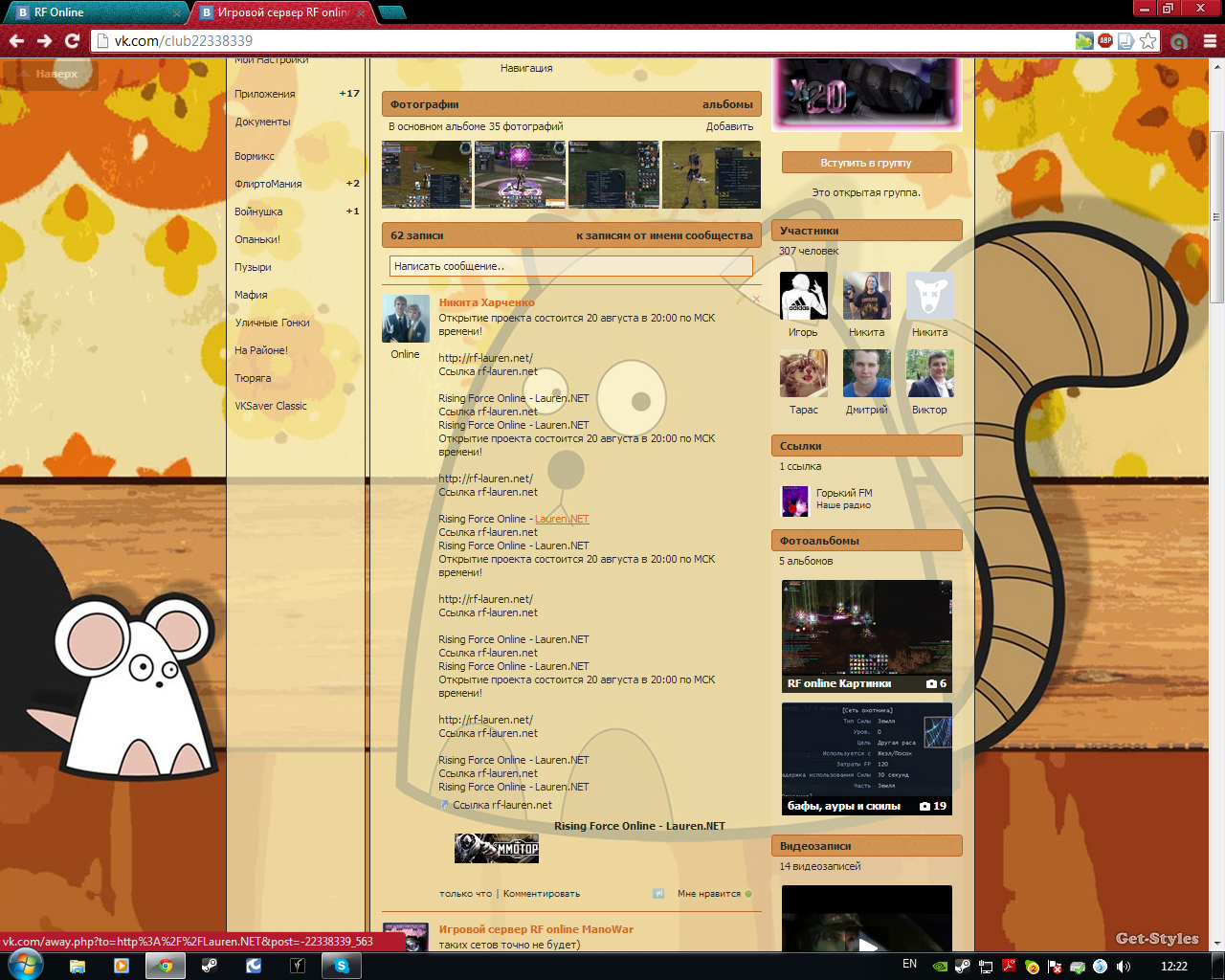The width and height of the screenshot is (1225, 980).
Task: Click the альбомы link in Фотографии header
Action: (x=727, y=104)
